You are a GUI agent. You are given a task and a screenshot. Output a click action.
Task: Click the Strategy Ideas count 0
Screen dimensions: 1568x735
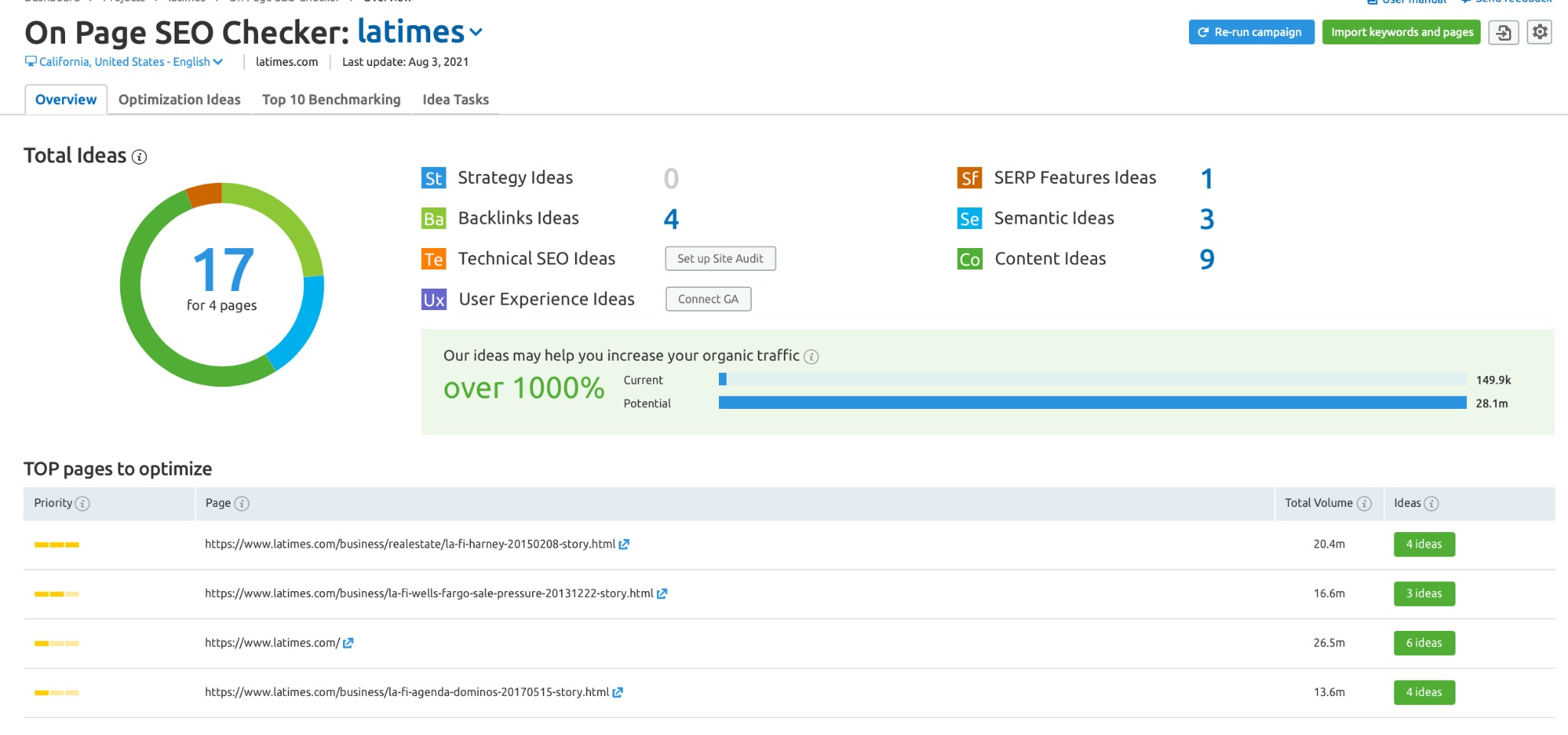(x=671, y=179)
